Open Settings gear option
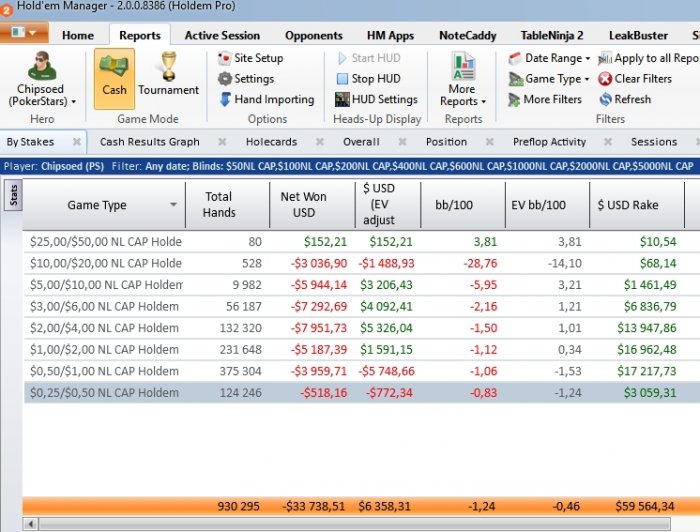Viewport: 700px width, 532px height. click(246, 79)
